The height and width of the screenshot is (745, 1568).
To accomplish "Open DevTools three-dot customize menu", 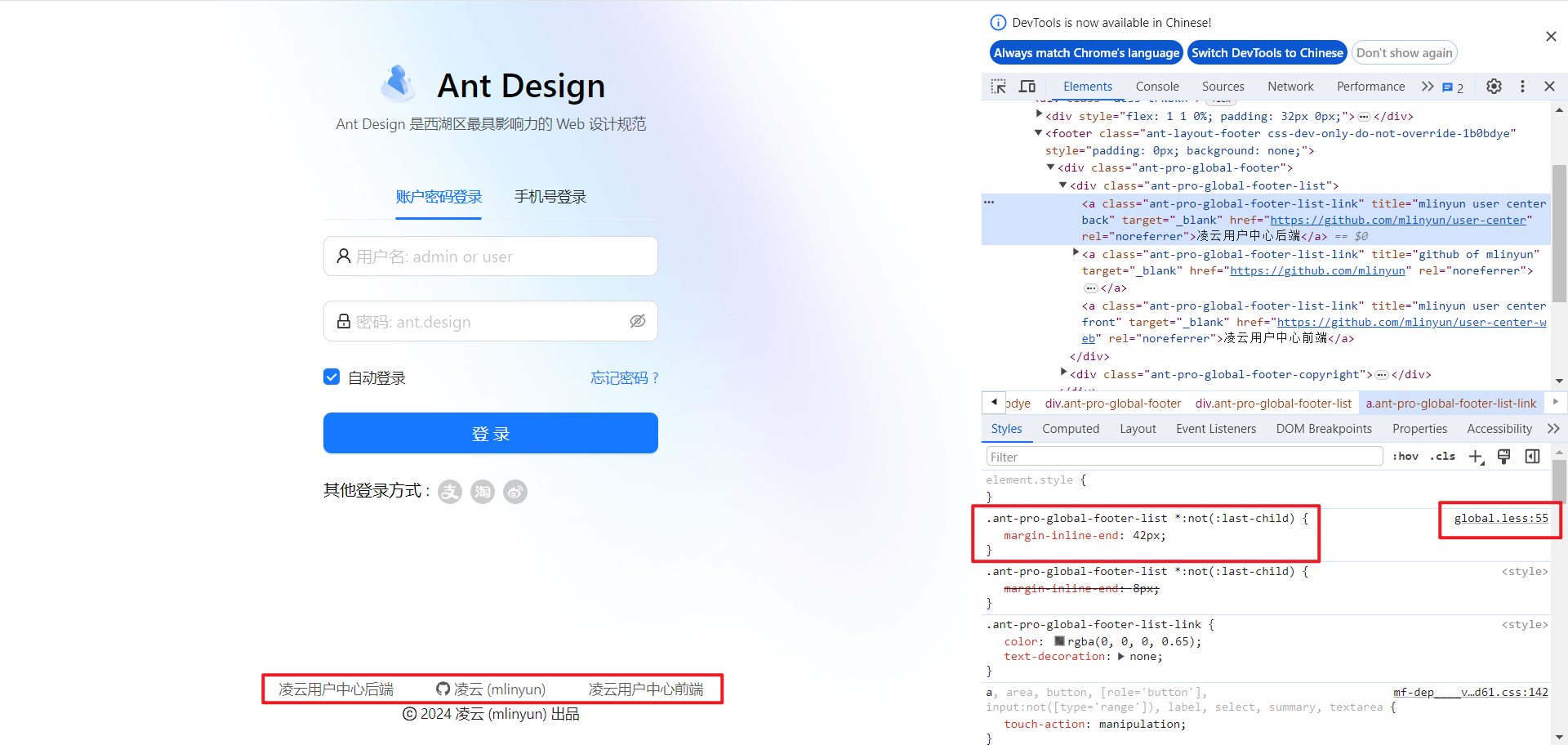I will pyautogui.click(x=1522, y=87).
